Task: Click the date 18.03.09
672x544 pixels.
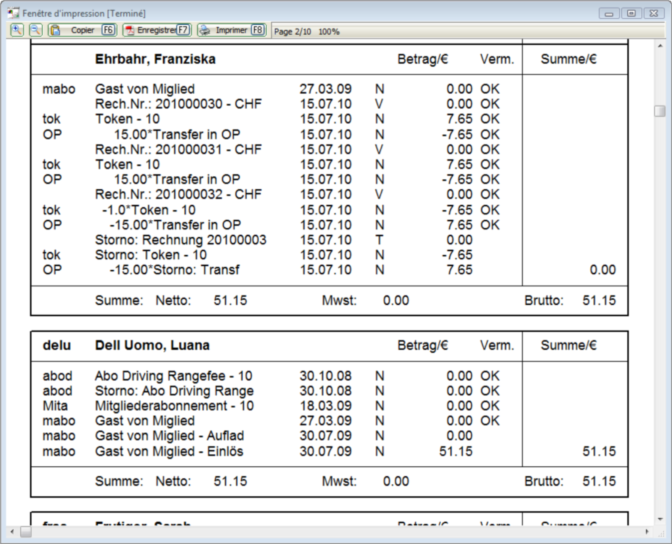Action: coord(325,406)
